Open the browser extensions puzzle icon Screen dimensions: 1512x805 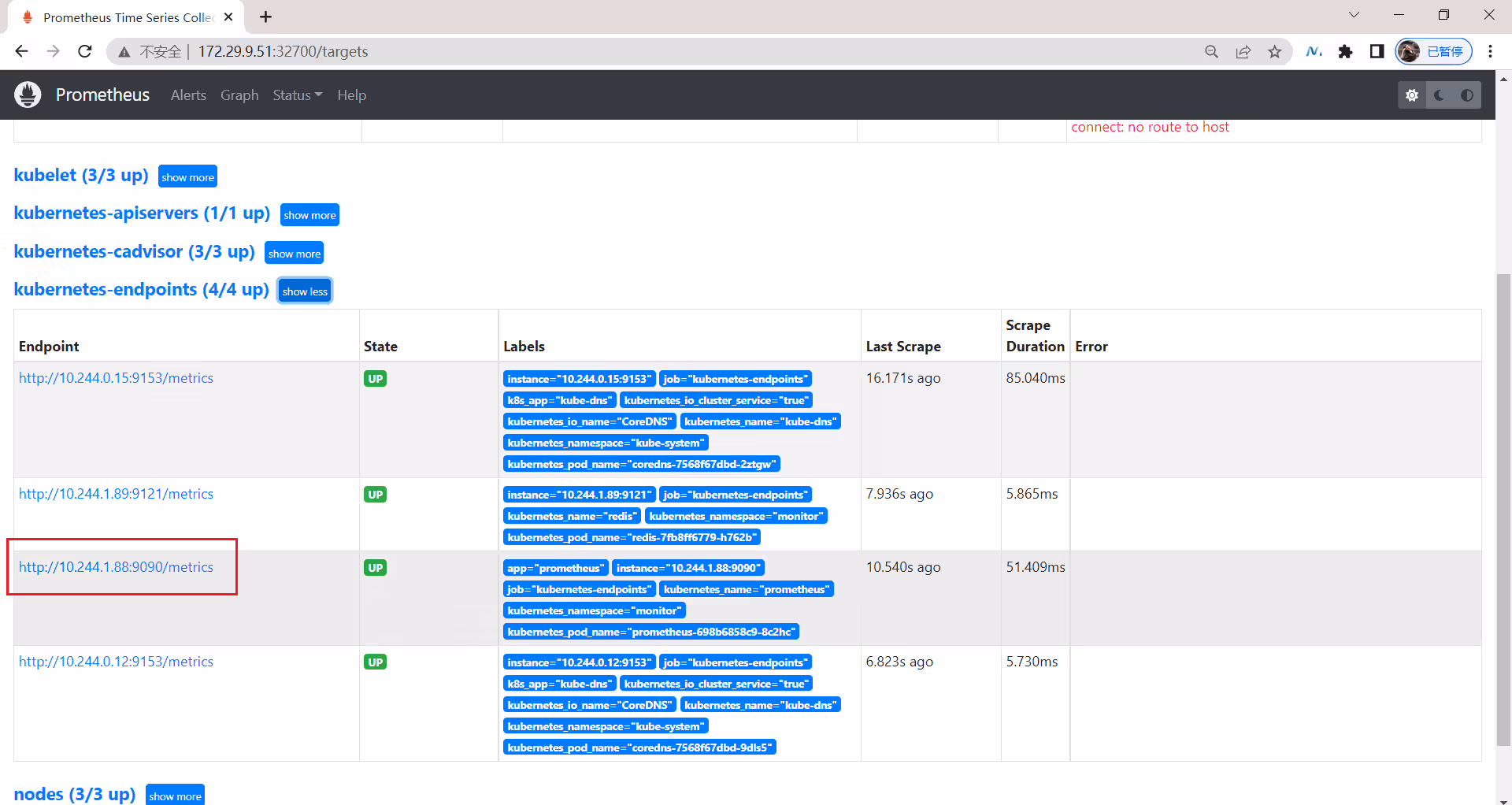(1345, 51)
